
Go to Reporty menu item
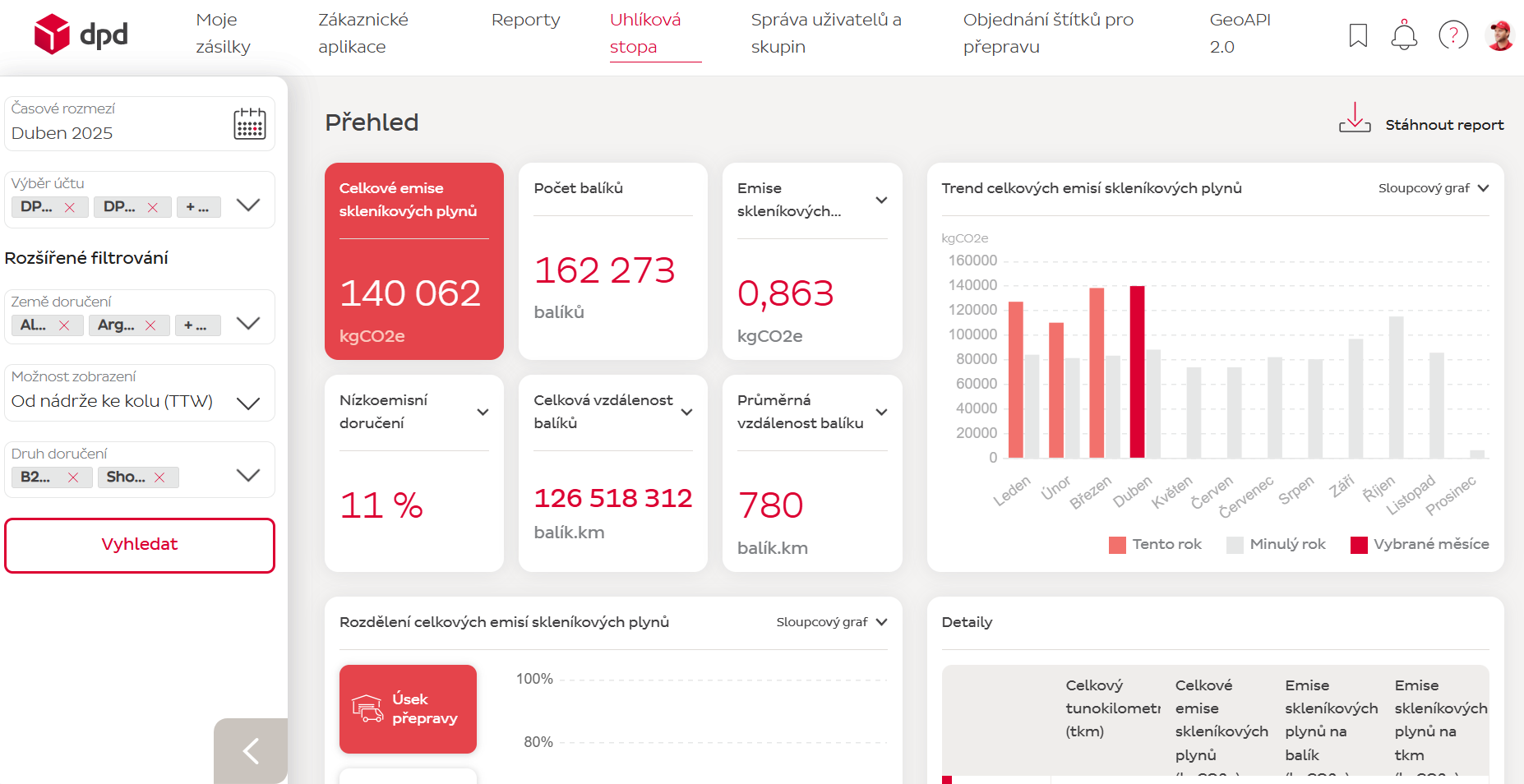click(x=525, y=20)
